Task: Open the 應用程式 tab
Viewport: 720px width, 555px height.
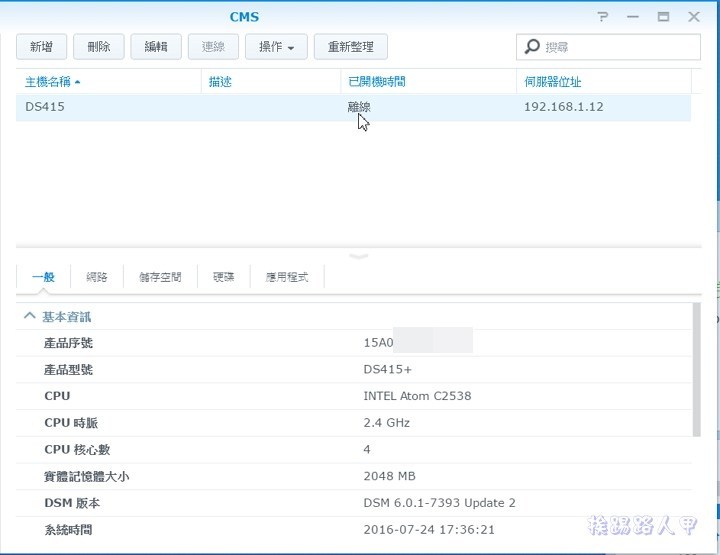Action: (x=287, y=277)
